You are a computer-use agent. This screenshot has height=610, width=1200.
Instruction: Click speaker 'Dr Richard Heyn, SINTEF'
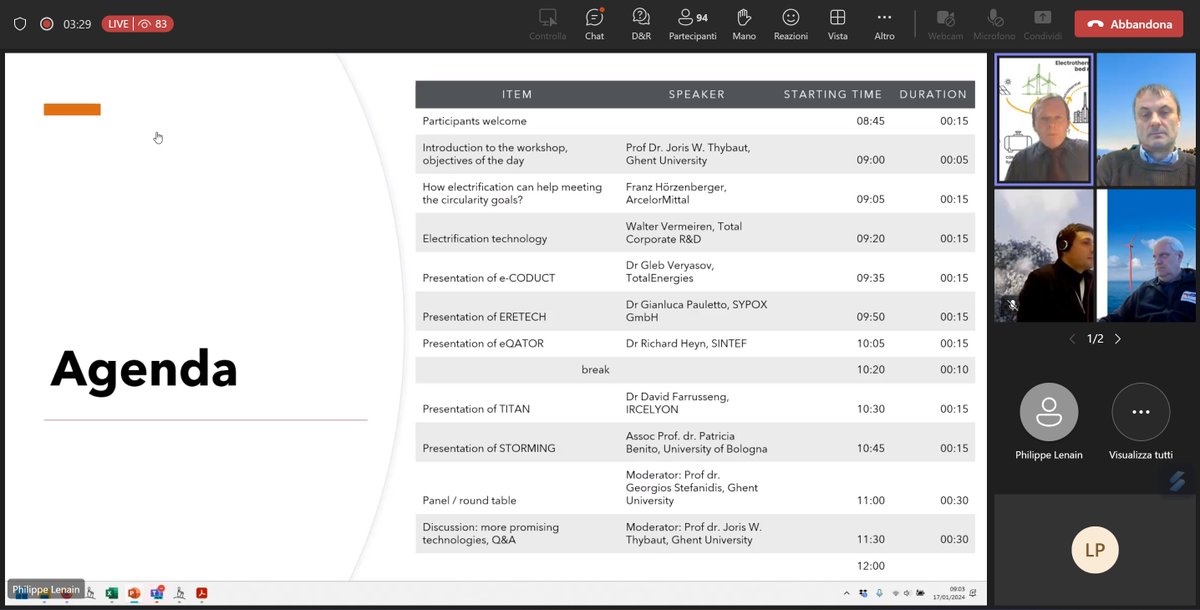[x=686, y=343]
